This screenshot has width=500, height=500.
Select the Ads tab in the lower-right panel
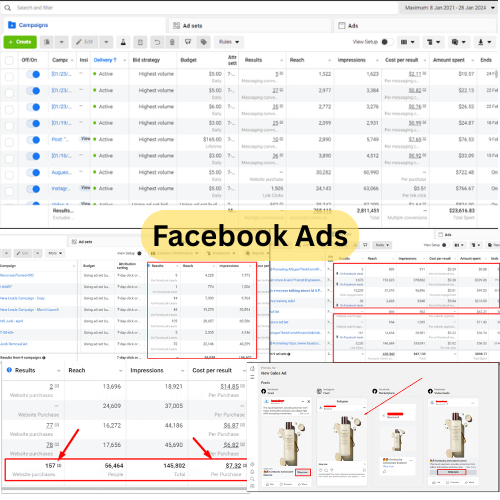[445, 235]
